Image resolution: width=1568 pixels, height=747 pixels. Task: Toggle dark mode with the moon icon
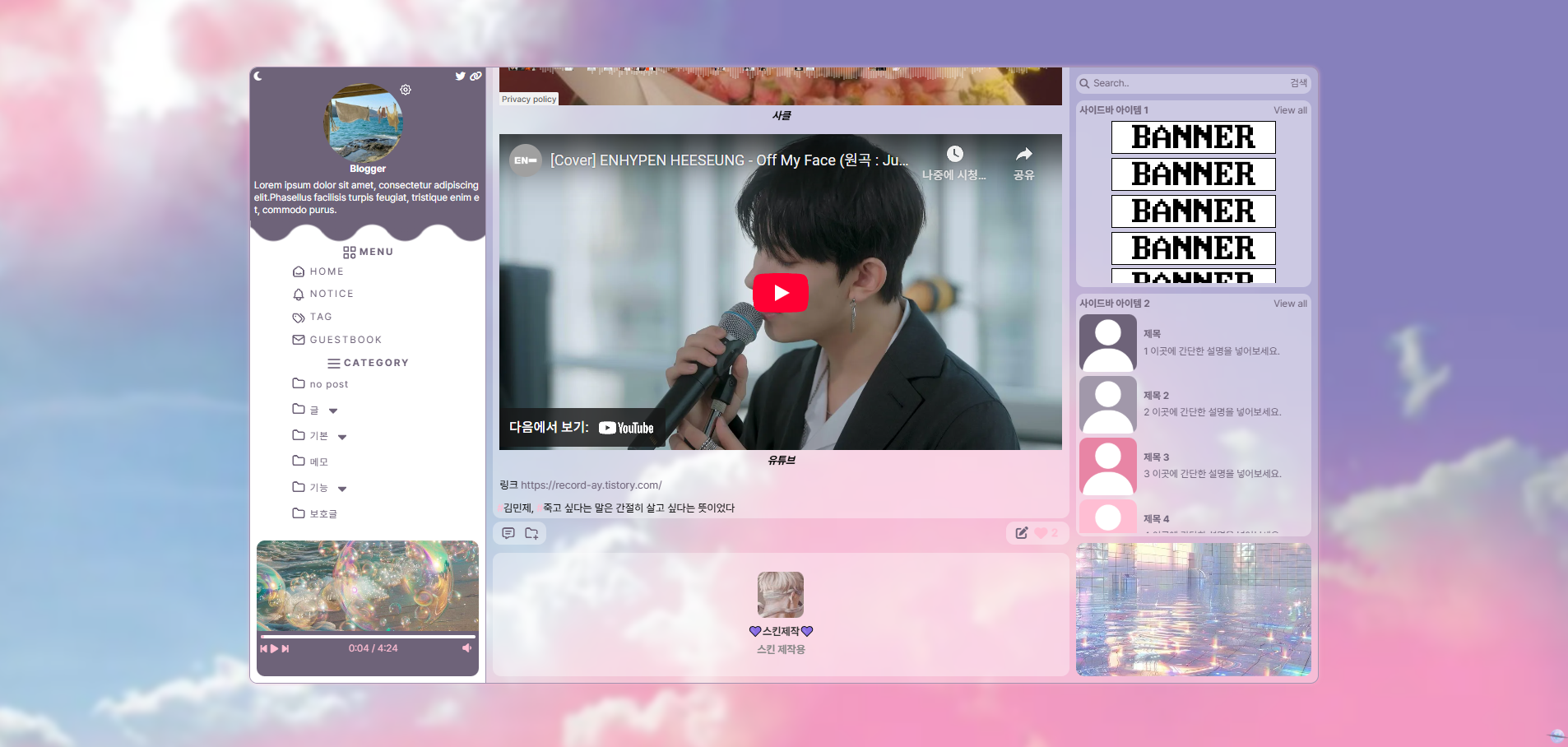point(257,76)
